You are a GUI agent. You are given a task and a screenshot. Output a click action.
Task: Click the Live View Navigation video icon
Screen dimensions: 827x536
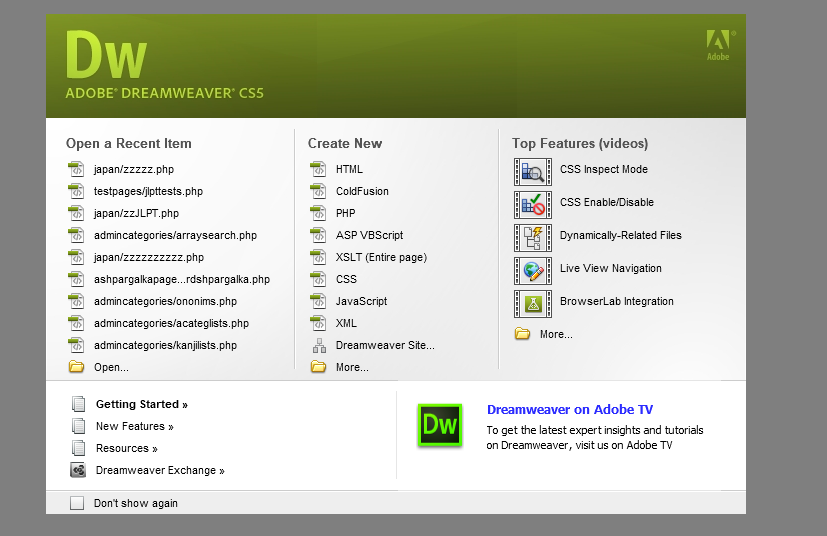click(533, 271)
